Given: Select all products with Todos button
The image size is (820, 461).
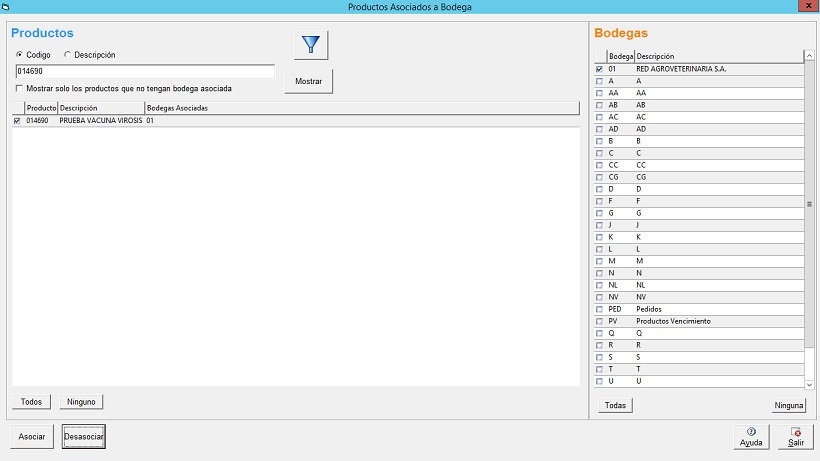Looking at the screenshot, I should 31,402.
